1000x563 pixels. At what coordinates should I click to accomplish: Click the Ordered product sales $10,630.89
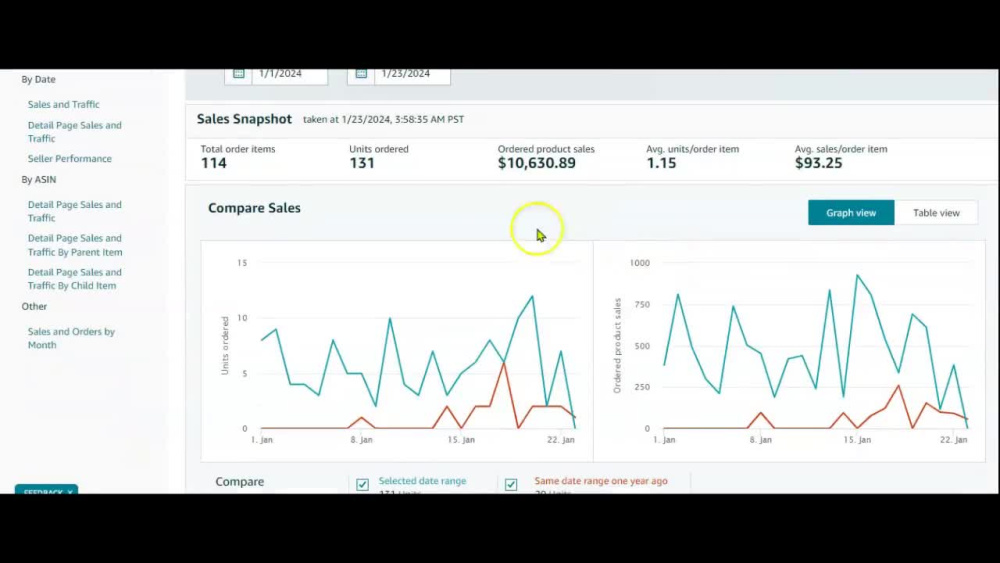[x=536, y=163]
